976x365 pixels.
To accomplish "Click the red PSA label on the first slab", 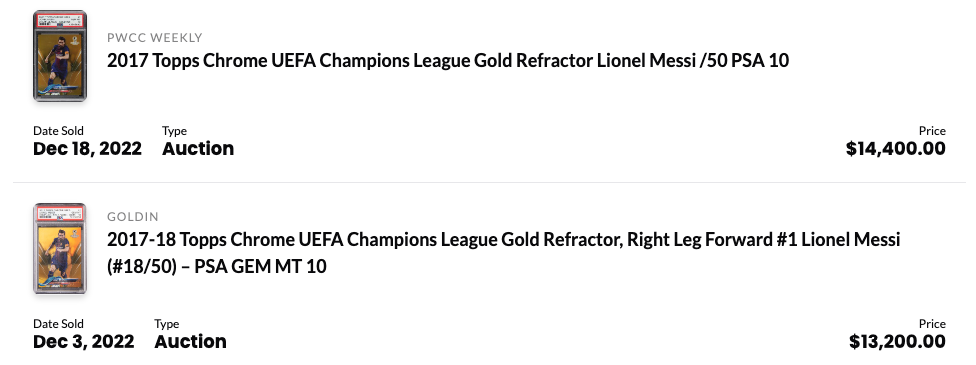I will point(60,20).
